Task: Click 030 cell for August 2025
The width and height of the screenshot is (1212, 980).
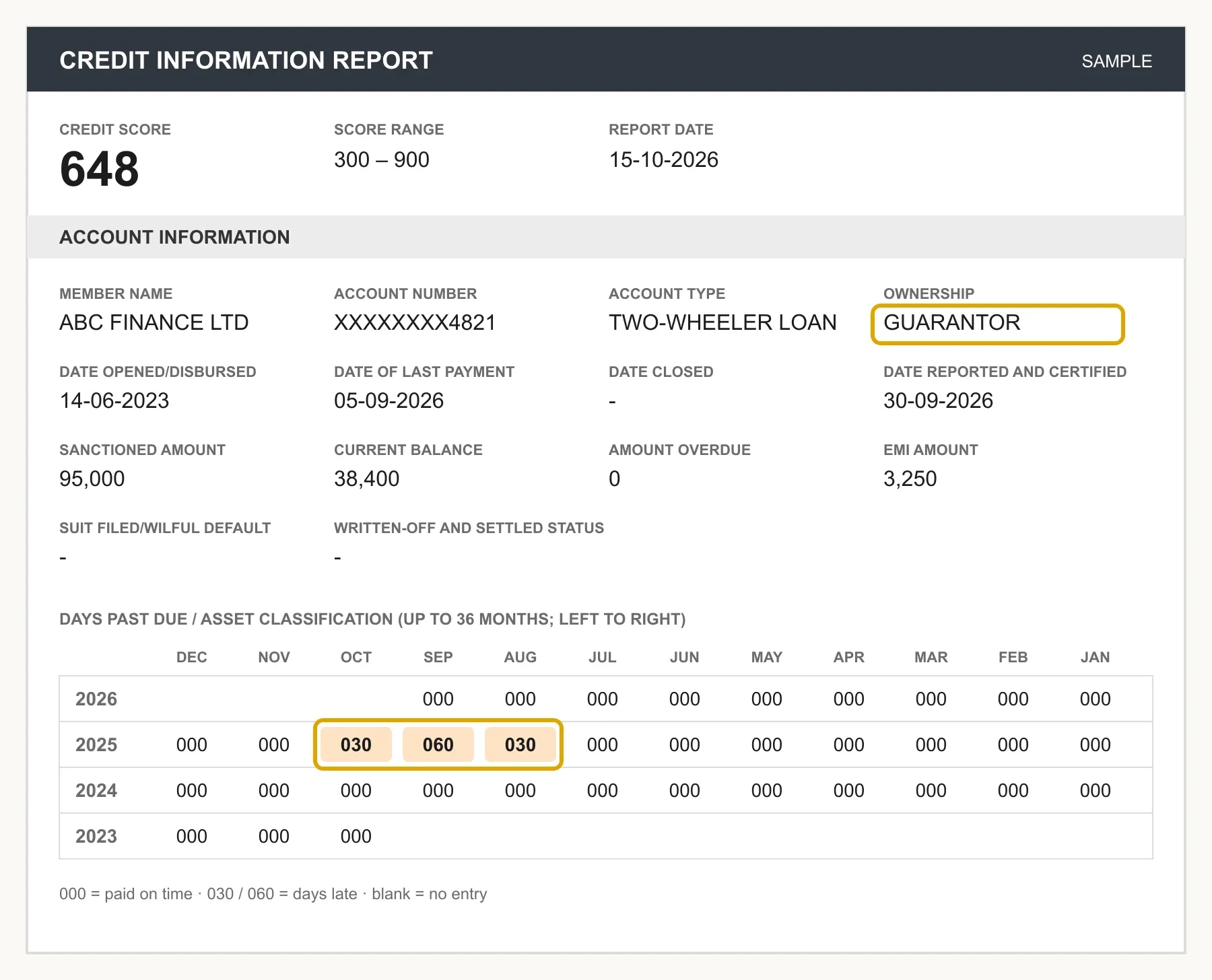Action: point(520,744)
